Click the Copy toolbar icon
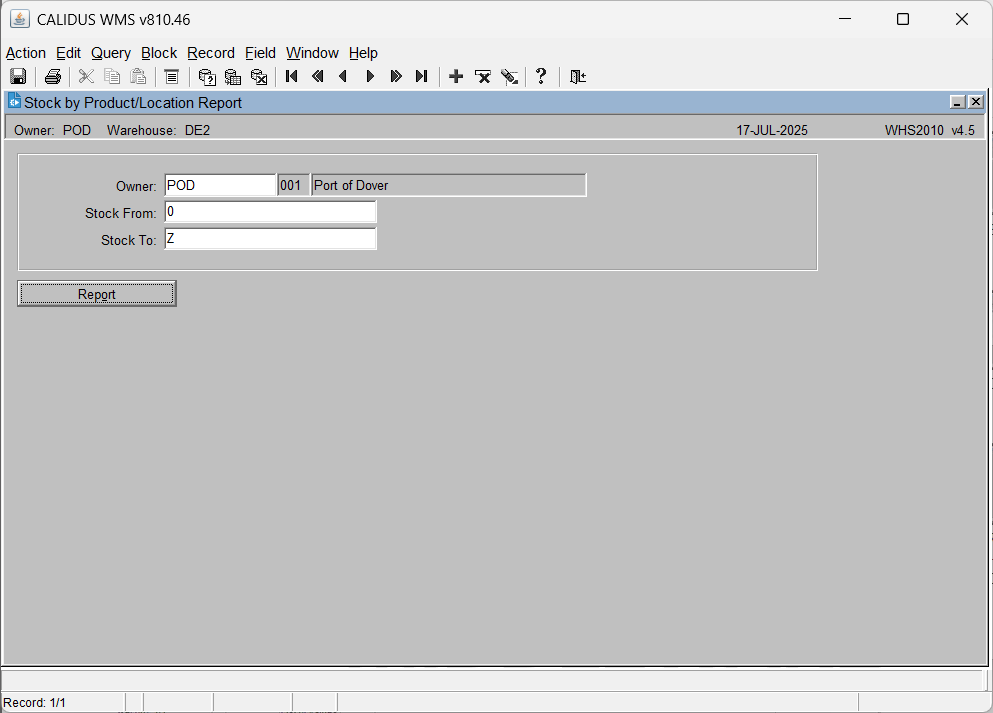 coord(112,77)
